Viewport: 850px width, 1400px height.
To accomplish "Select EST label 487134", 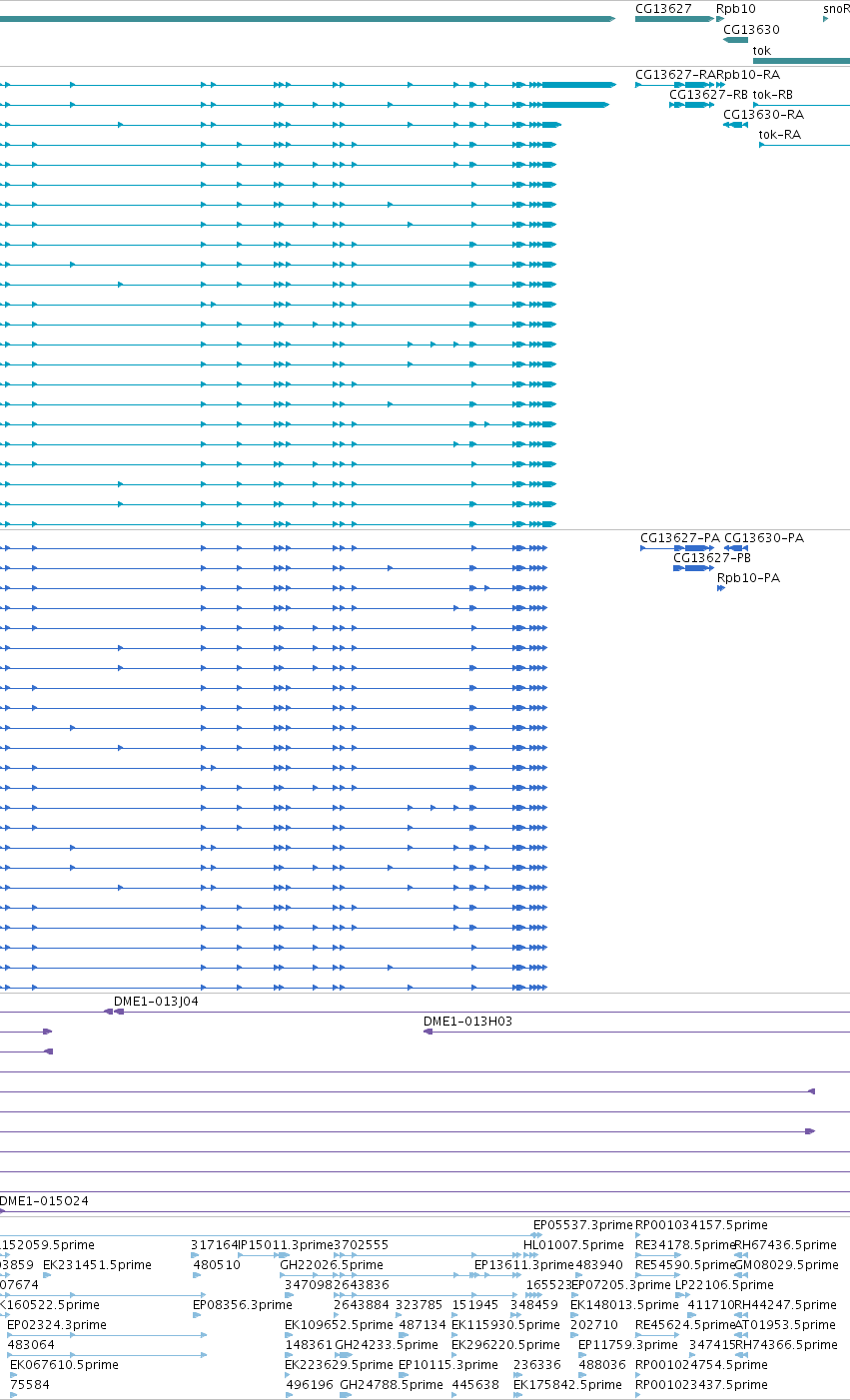I will (423, 1325).
